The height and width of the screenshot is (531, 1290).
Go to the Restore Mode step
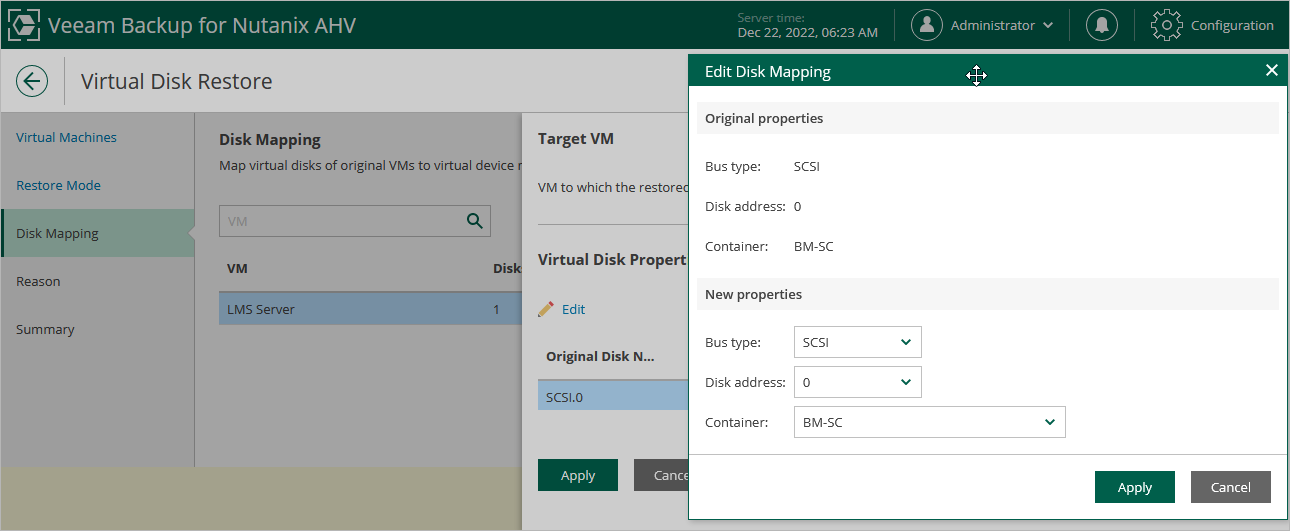coord(58,185)
